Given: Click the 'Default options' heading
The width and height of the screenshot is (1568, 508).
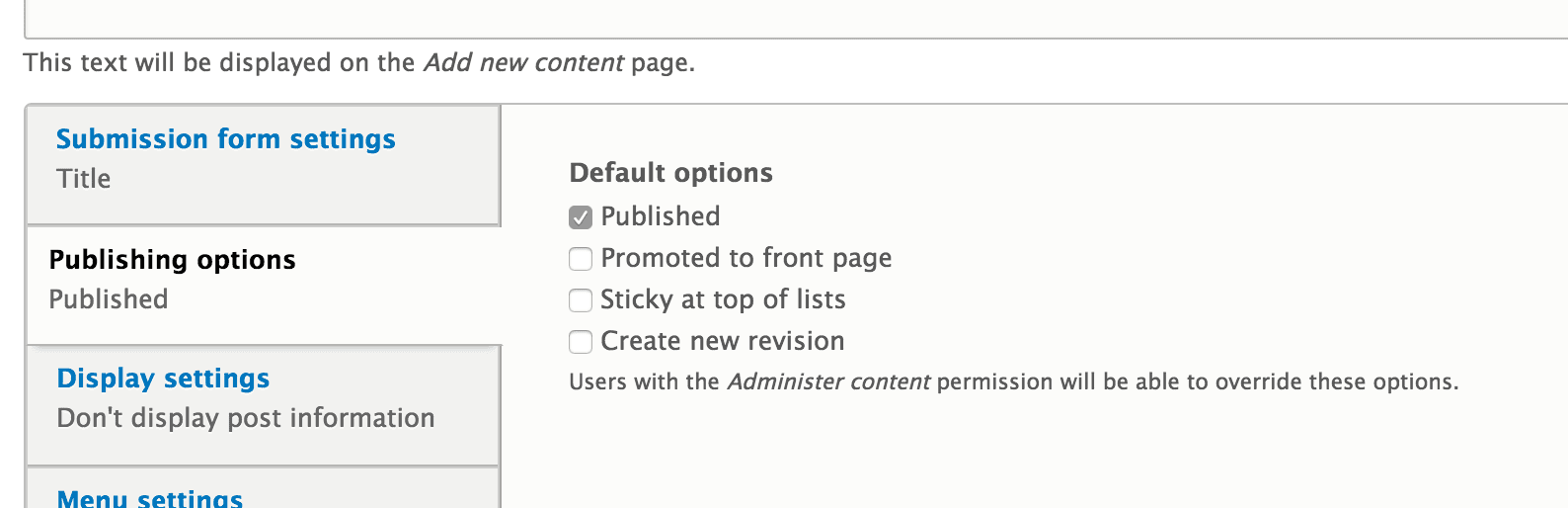Looking at the screenshot, I should 670,173.
